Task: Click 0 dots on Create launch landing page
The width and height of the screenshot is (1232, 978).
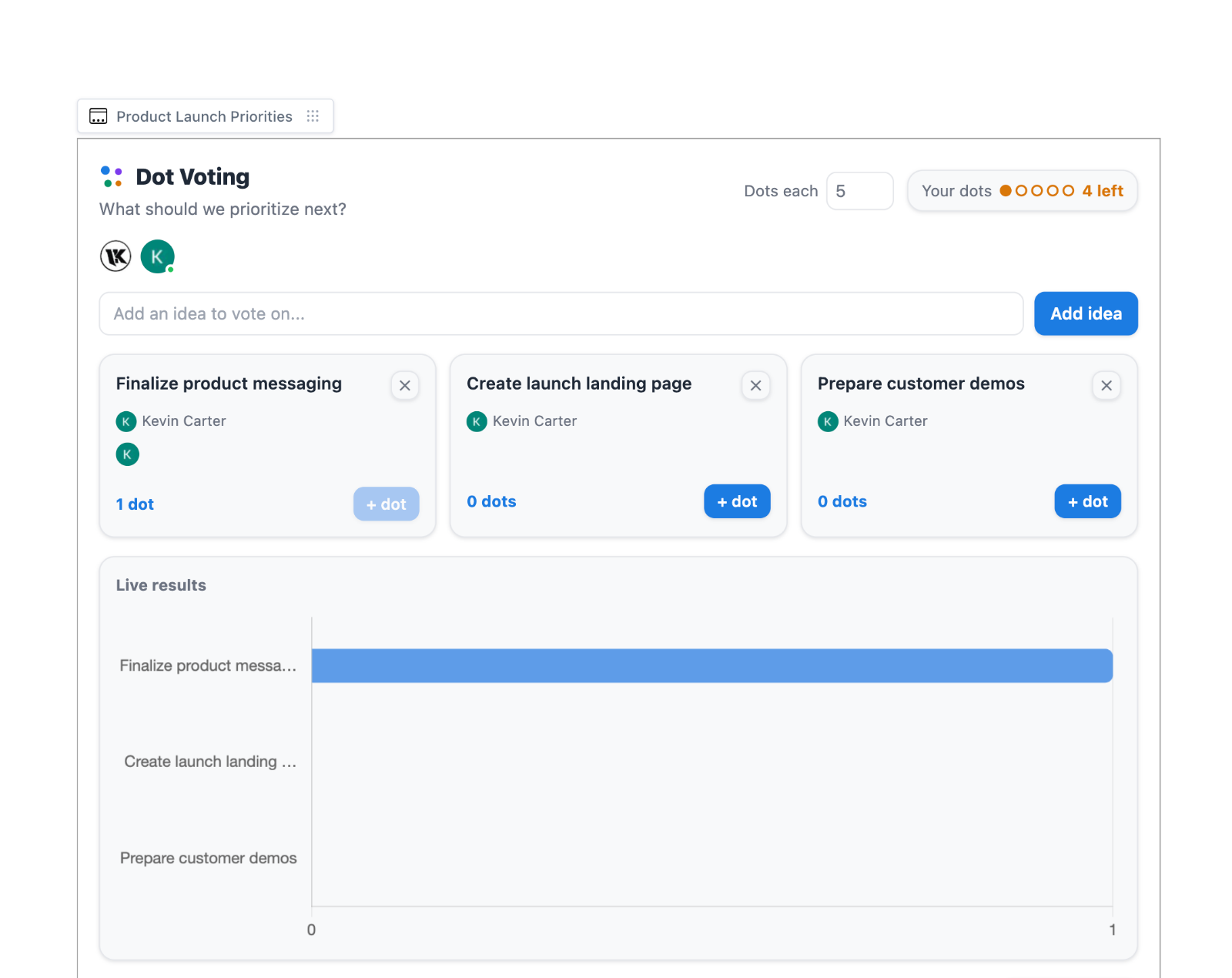Action: [x=491, y=501]
